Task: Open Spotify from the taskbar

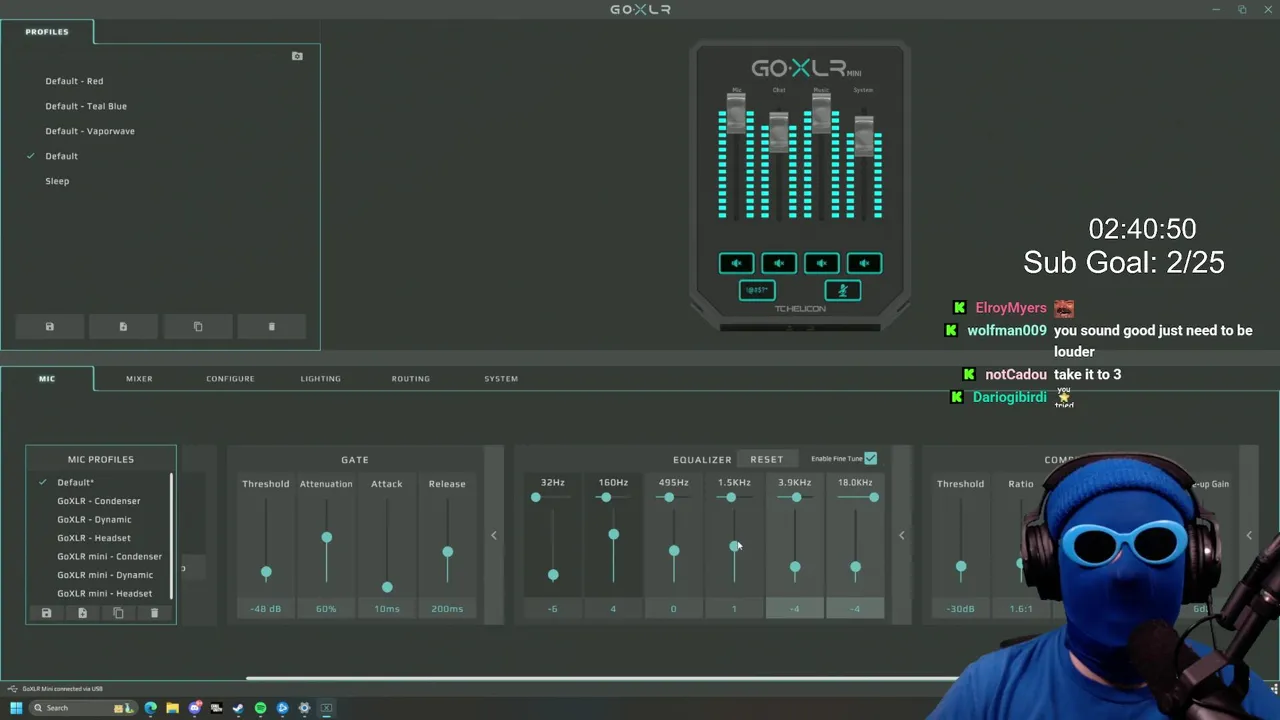Action: (x=260, y=708)
